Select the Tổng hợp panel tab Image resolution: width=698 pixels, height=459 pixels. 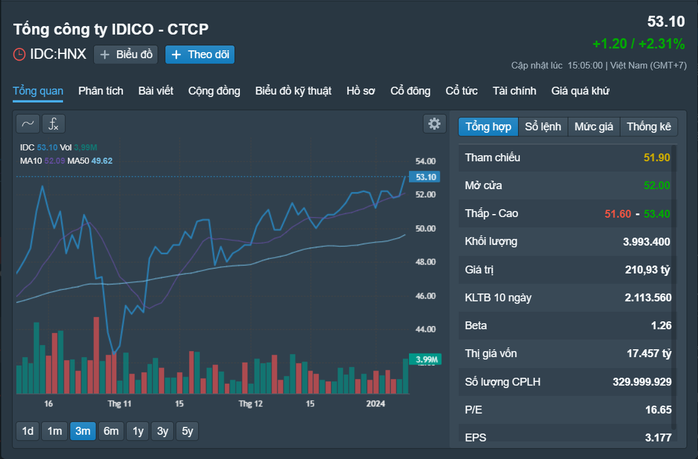pos(488,127)
